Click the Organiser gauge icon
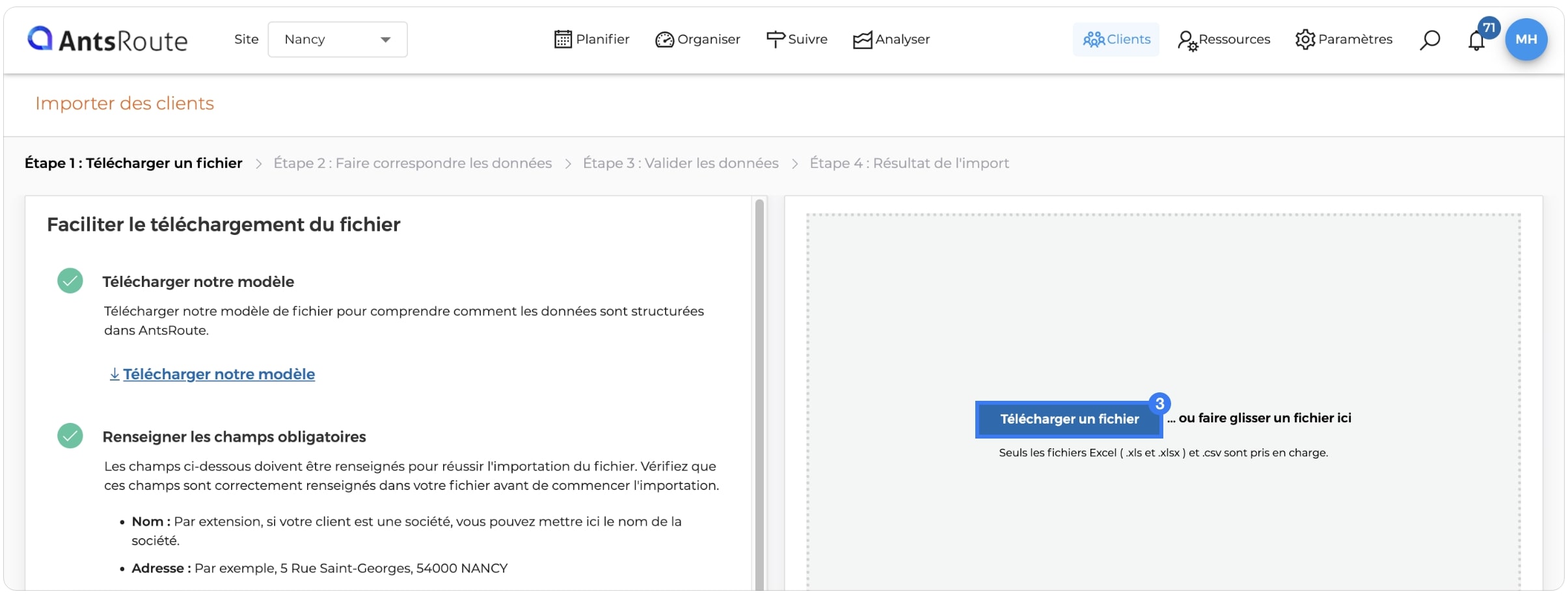Viewport: 1568px width, 596px height. (x=664, y=40)
